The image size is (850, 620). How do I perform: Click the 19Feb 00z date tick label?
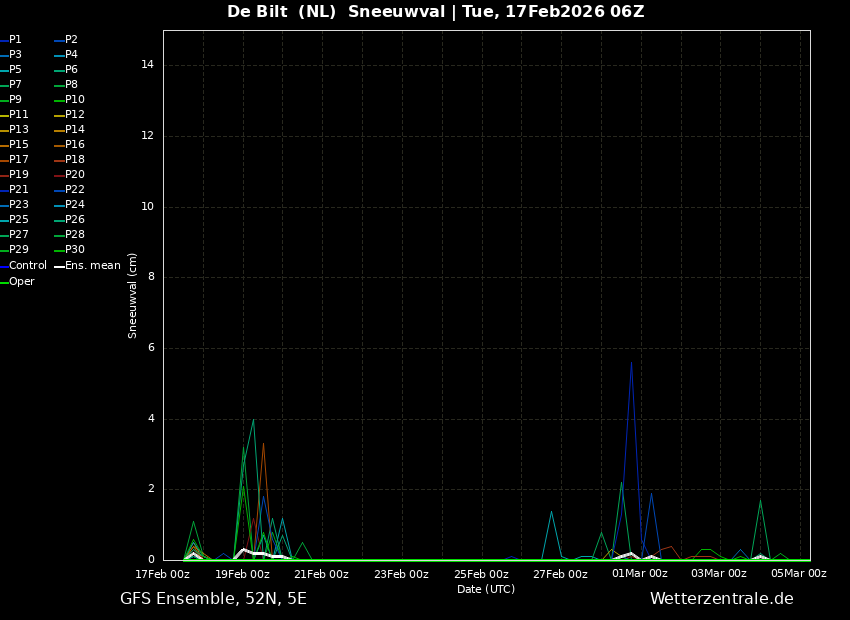(x=242, y=574)
